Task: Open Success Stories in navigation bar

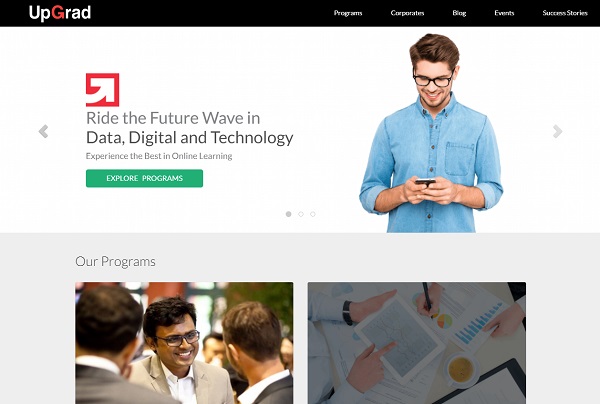Action: 565,13
